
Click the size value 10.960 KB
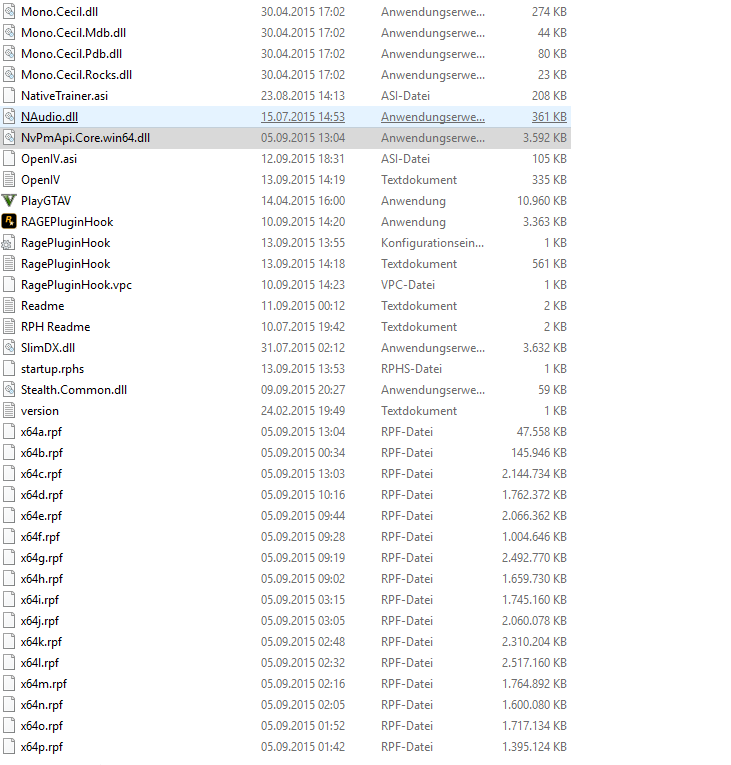(x=542, y=201)
